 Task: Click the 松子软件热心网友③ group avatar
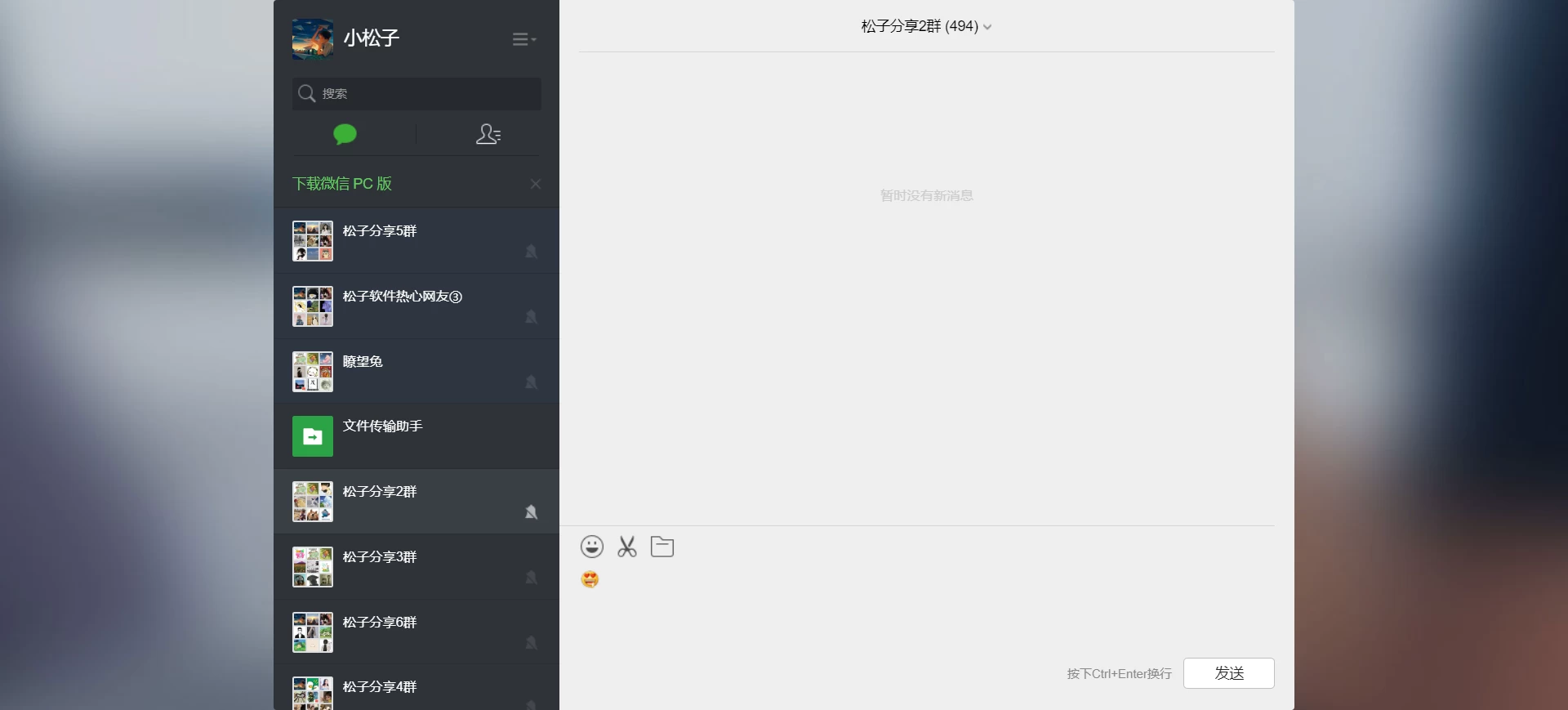(313, 306)
